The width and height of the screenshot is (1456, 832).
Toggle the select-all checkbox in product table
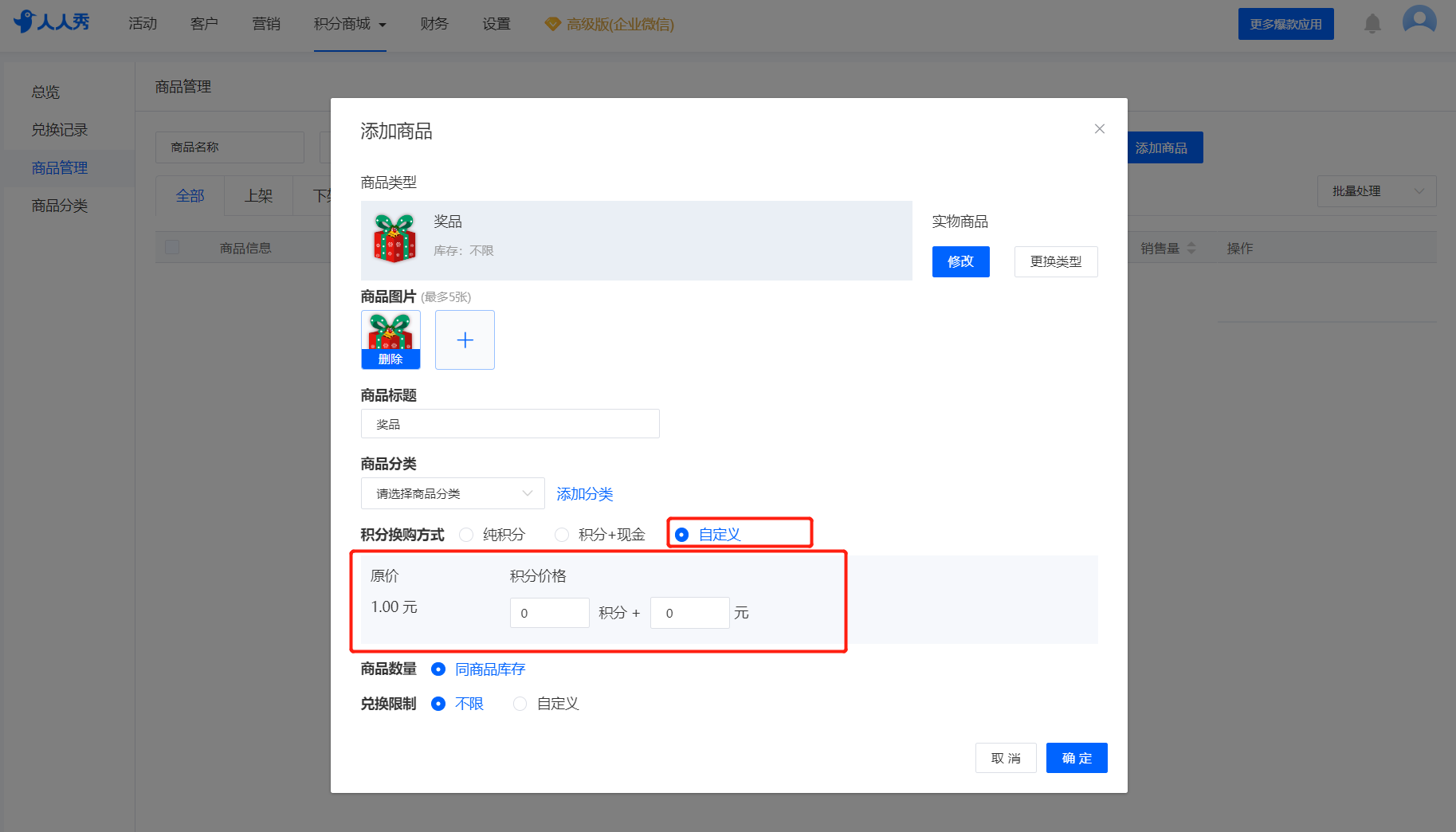(x=172, y=247)
